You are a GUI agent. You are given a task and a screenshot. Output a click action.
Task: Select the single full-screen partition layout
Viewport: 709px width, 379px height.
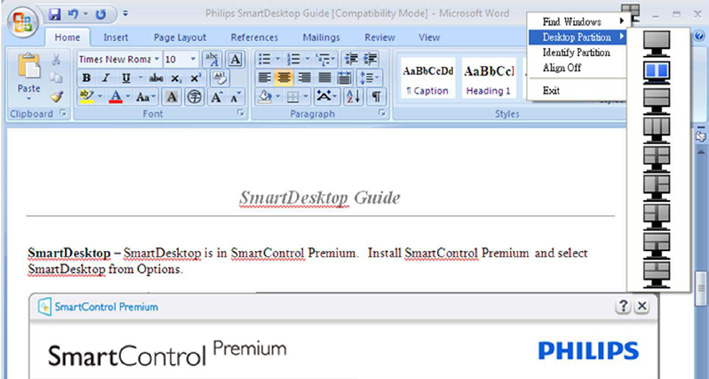(657, 44)
